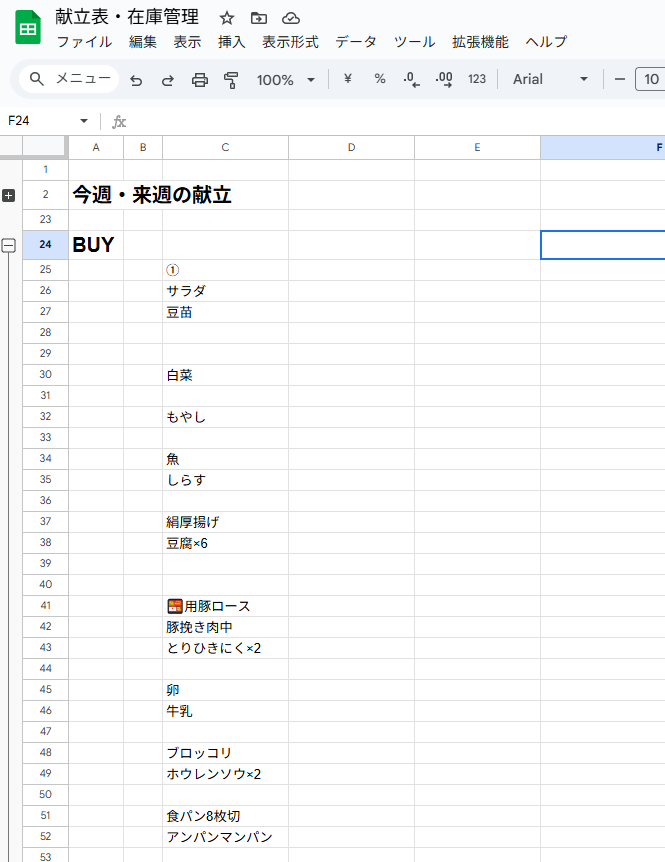Select row 24 header
Screen dimensions: 665x862
click(x=45, y=245)
